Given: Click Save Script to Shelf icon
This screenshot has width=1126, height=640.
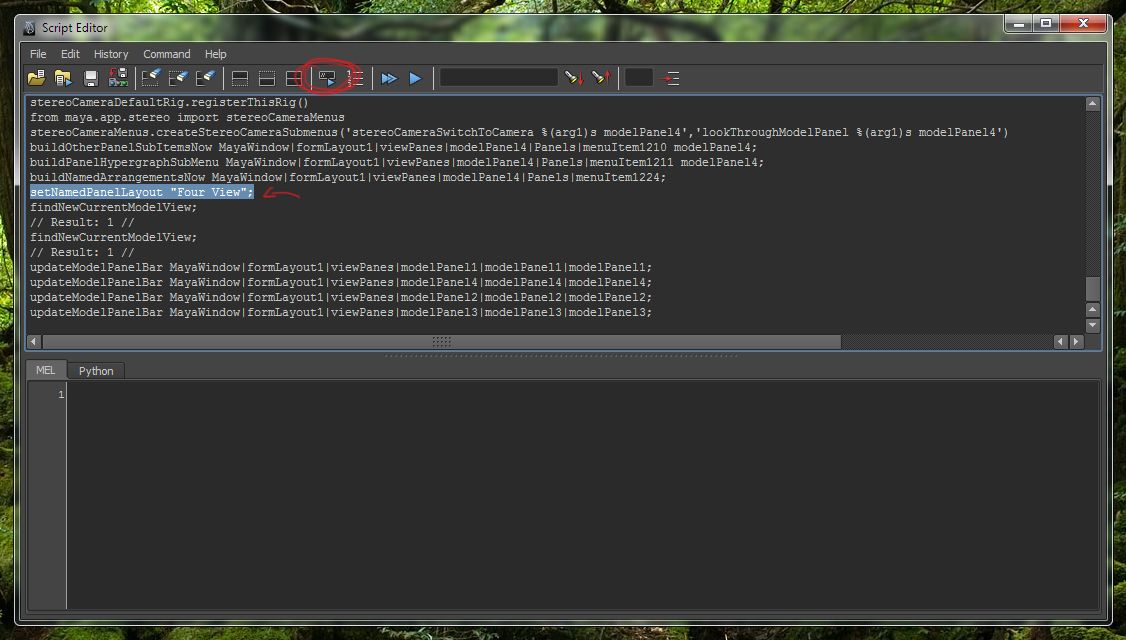Looking at the screenshot, I should coord(118,78).
